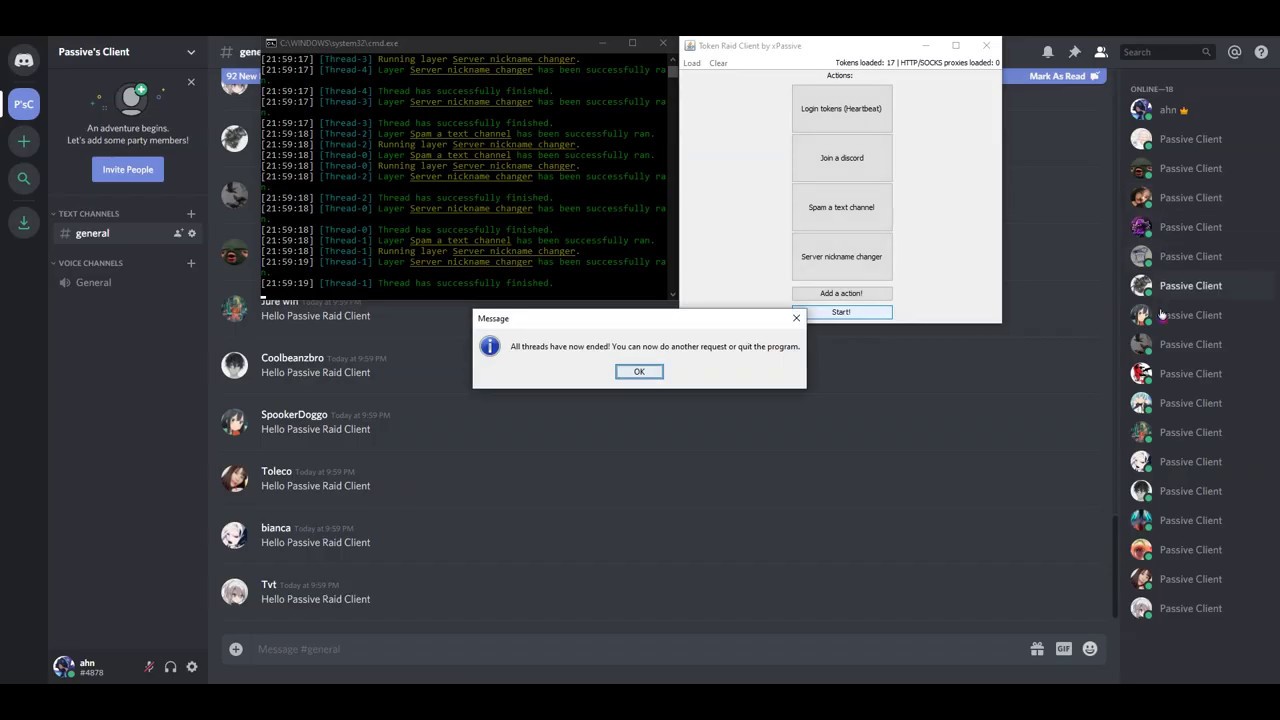
Task: Click the Invite People button
Action: pos(128,169)
